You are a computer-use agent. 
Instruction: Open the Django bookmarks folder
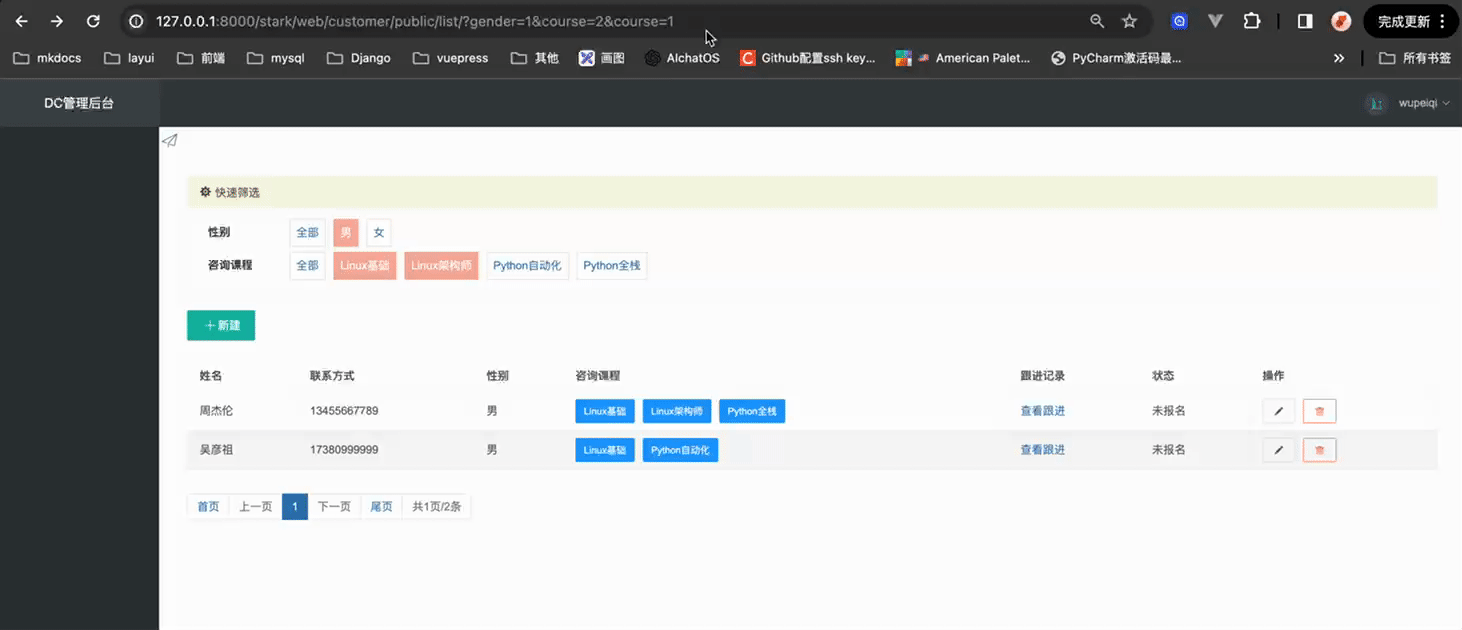(359, 58)
